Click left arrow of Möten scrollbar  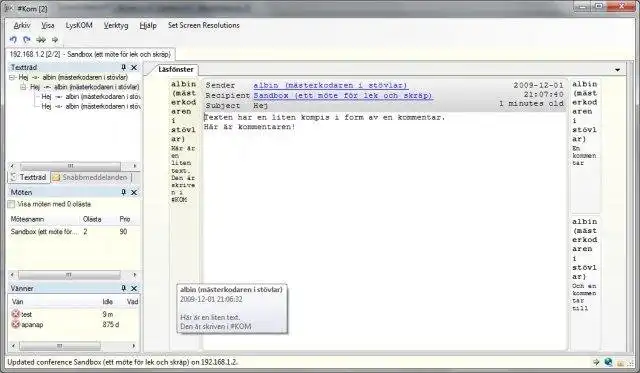(x=12, y=275)
